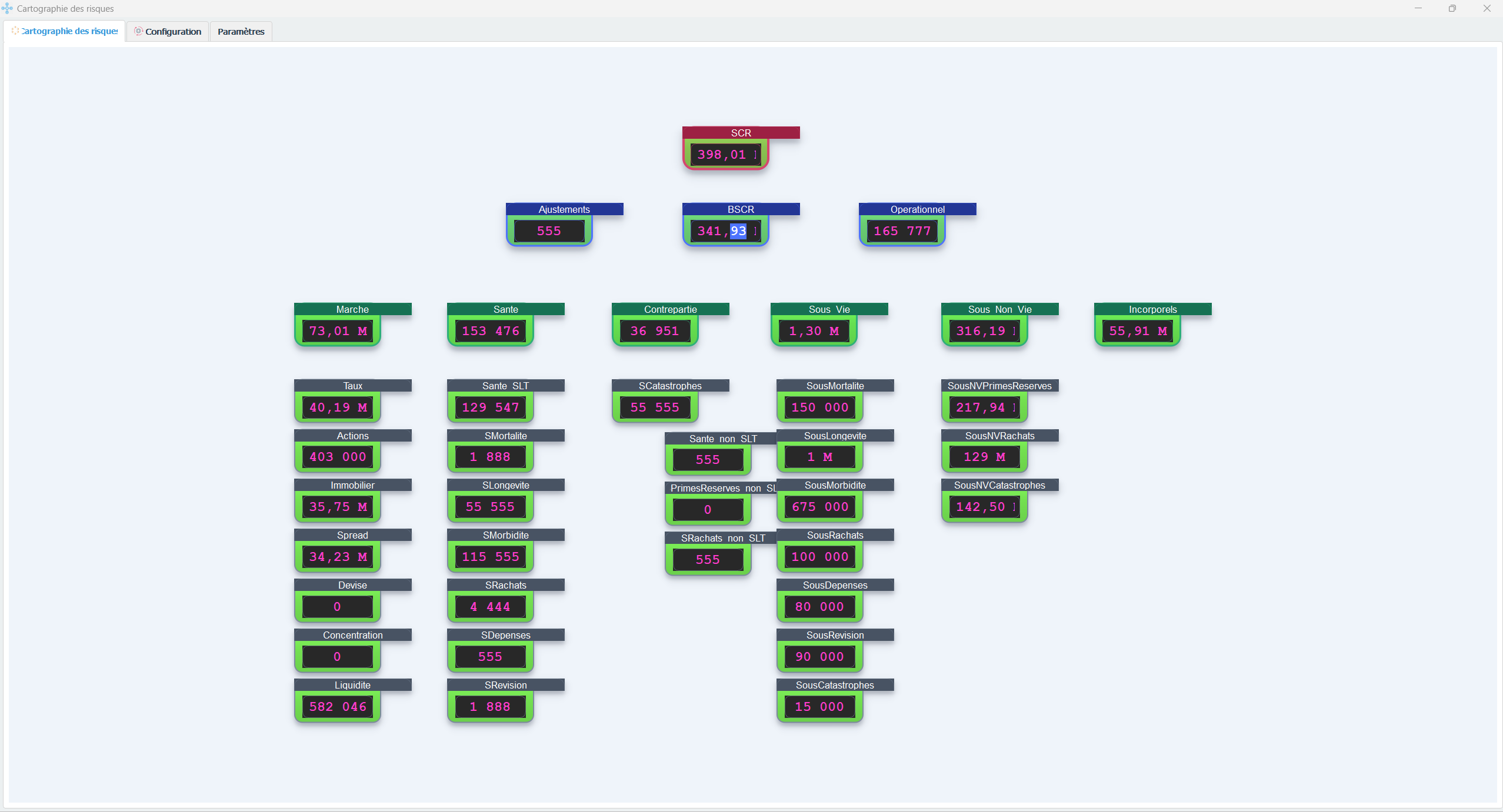Click the SousLongevite value 1 M

click(x=820, y=457)
